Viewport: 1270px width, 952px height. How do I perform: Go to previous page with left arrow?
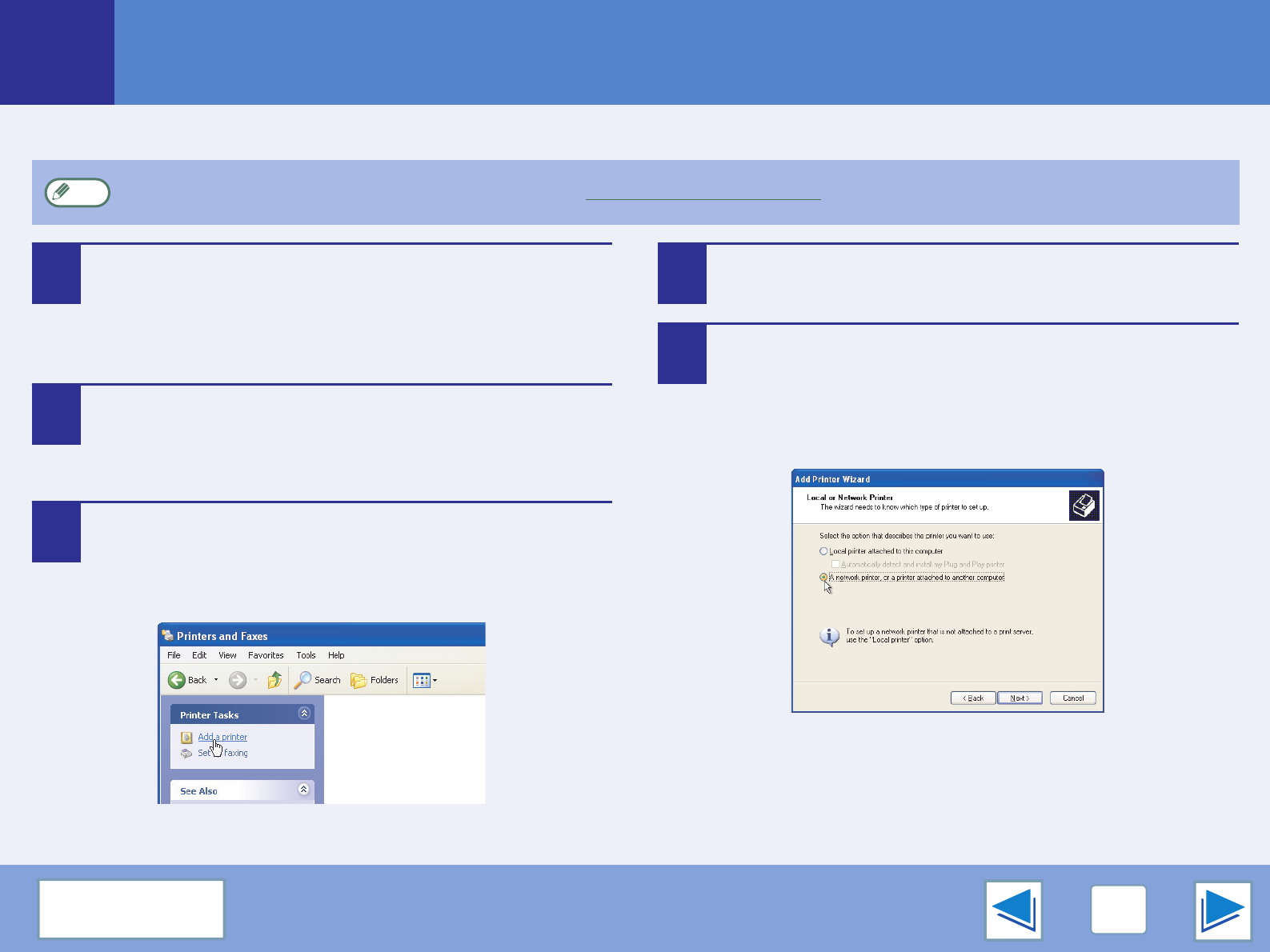coord(1013,910)
